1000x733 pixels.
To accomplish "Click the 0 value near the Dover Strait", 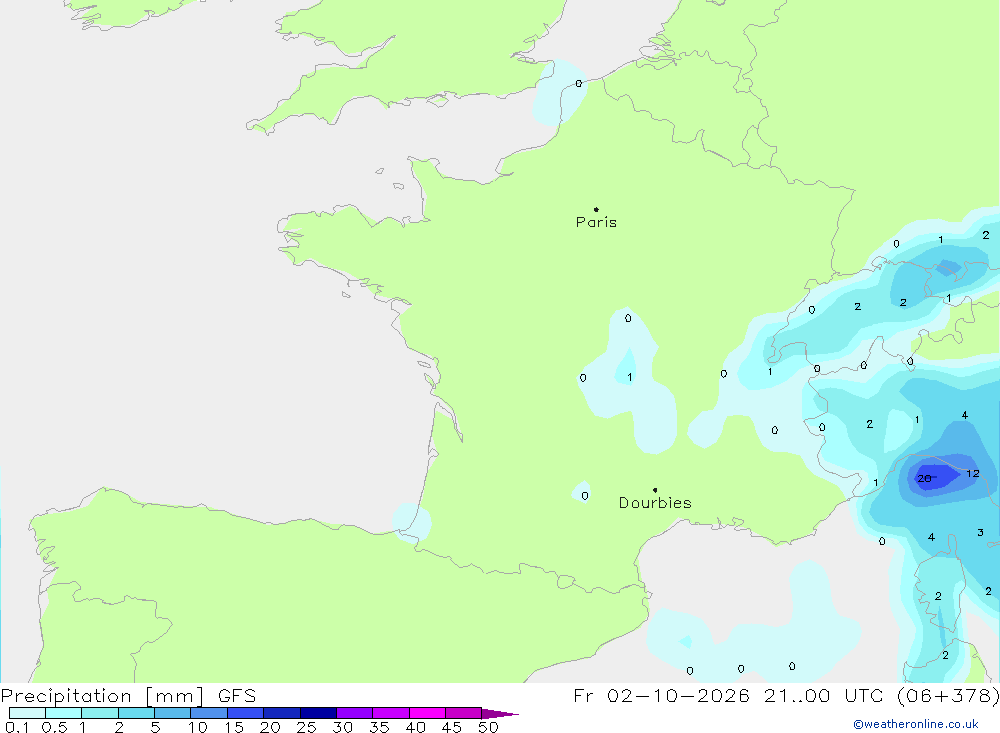I will [x=578, y=84].
